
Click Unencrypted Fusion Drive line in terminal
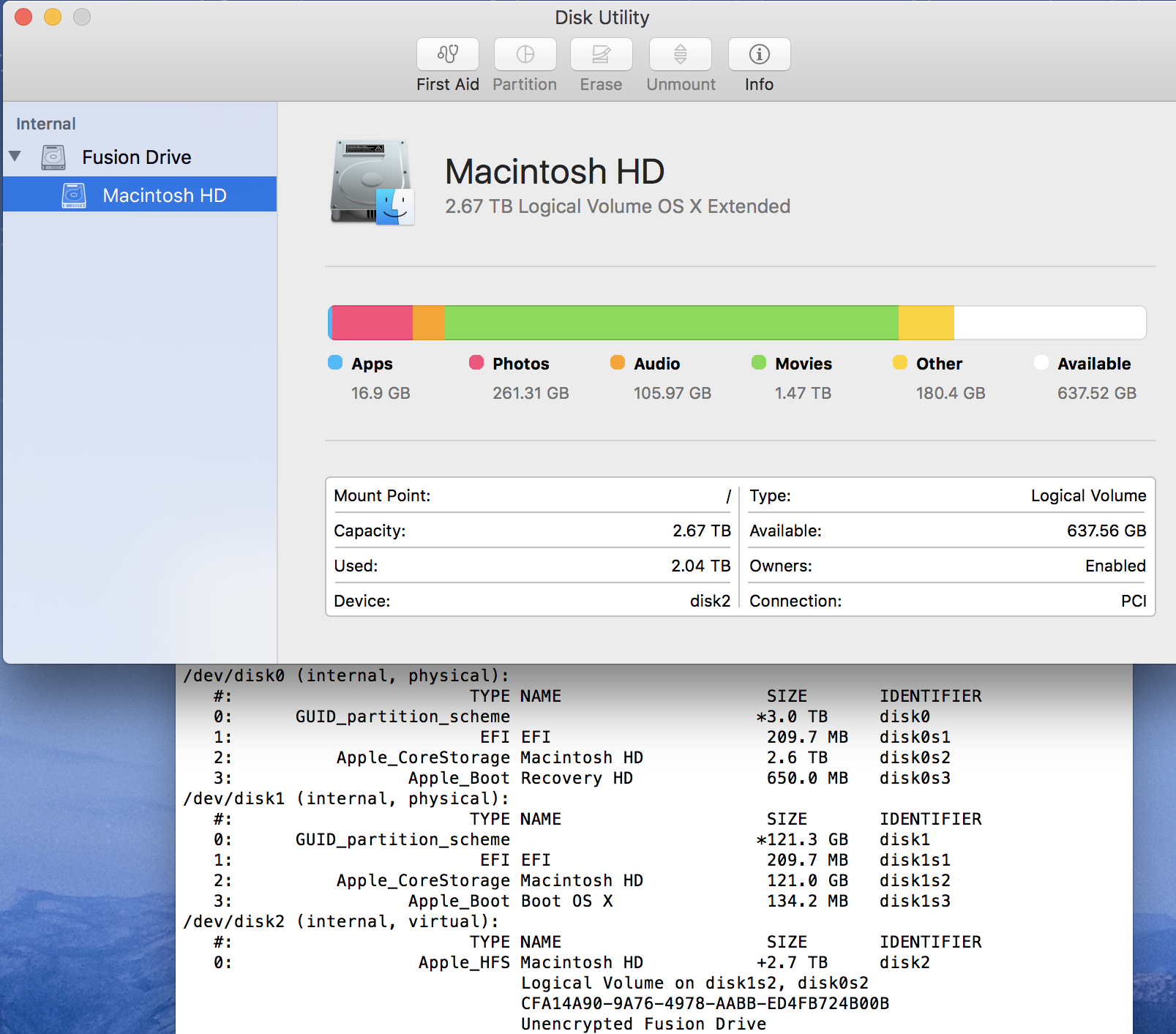click(643, 1024)
